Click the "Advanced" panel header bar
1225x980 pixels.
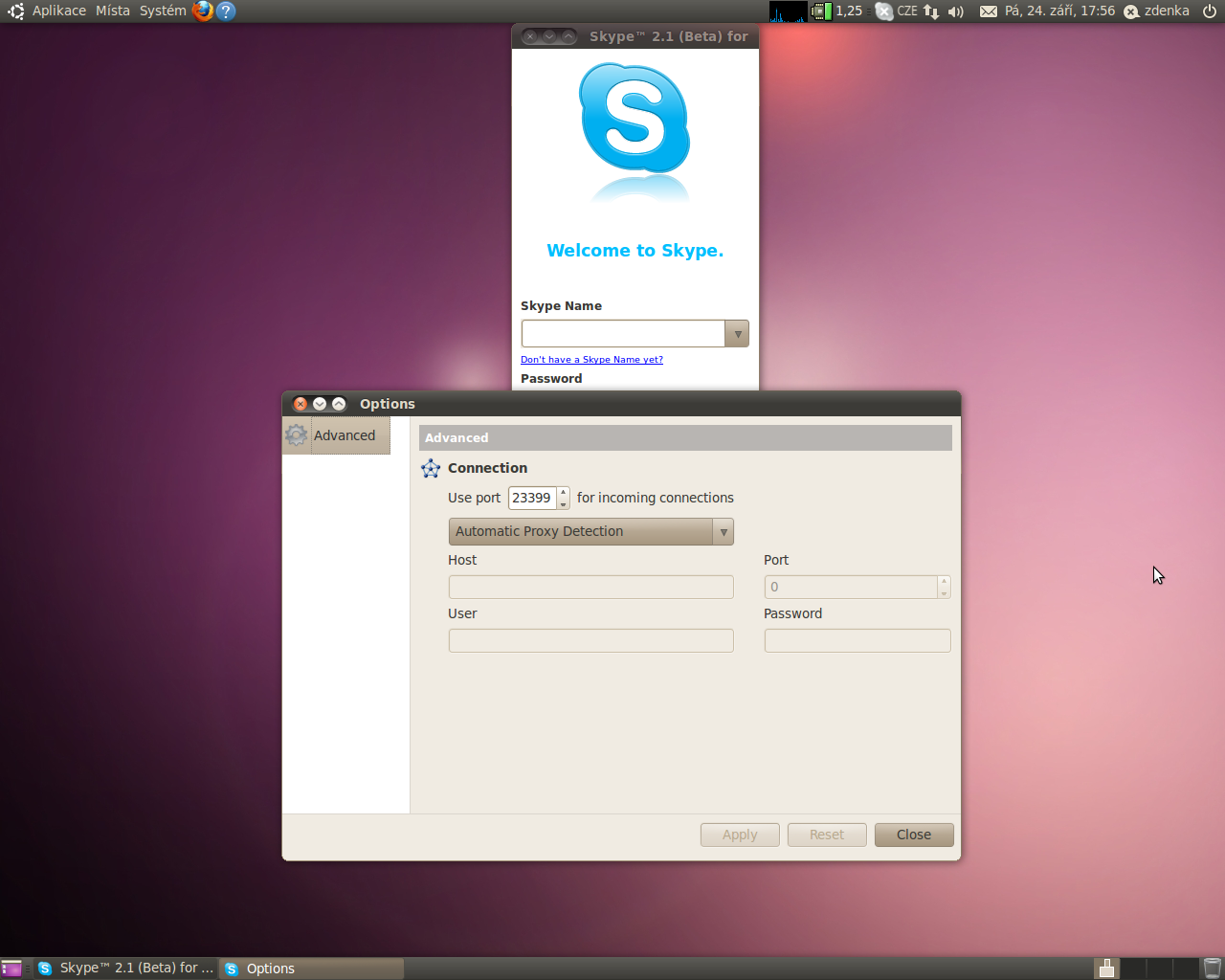click(685, 437)
